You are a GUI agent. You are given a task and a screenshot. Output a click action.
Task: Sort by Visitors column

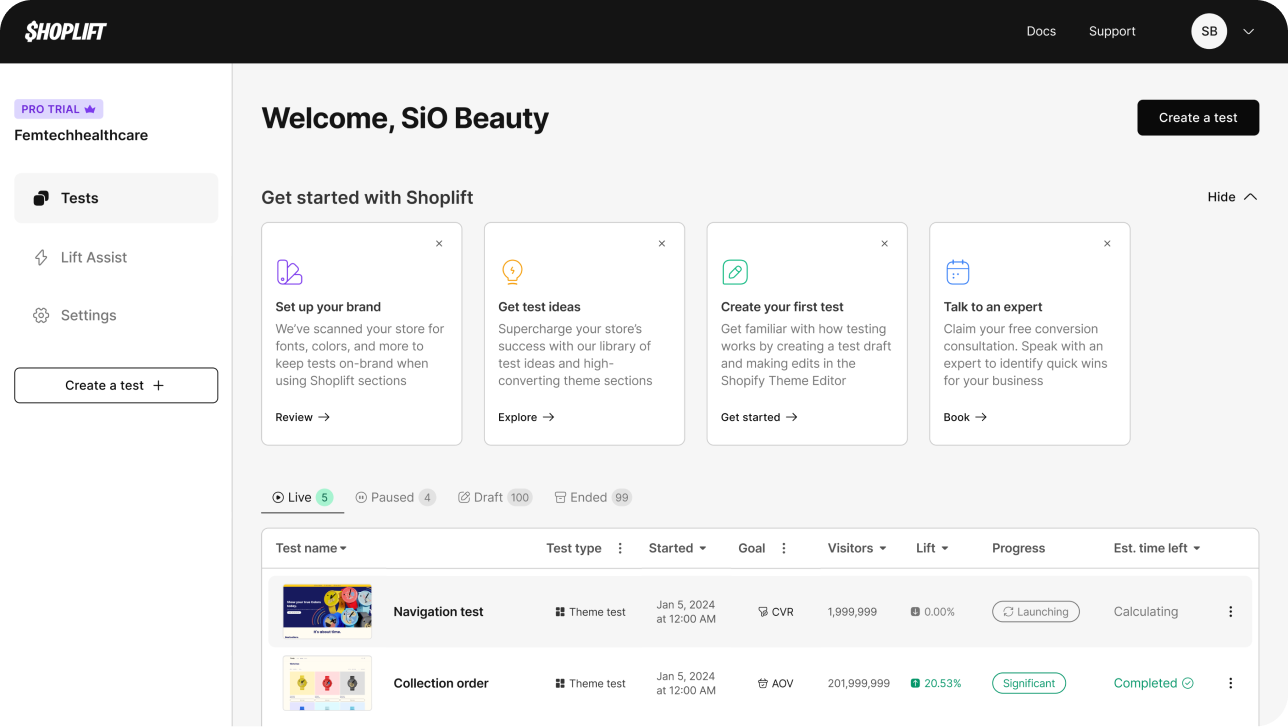click(857, 548)
